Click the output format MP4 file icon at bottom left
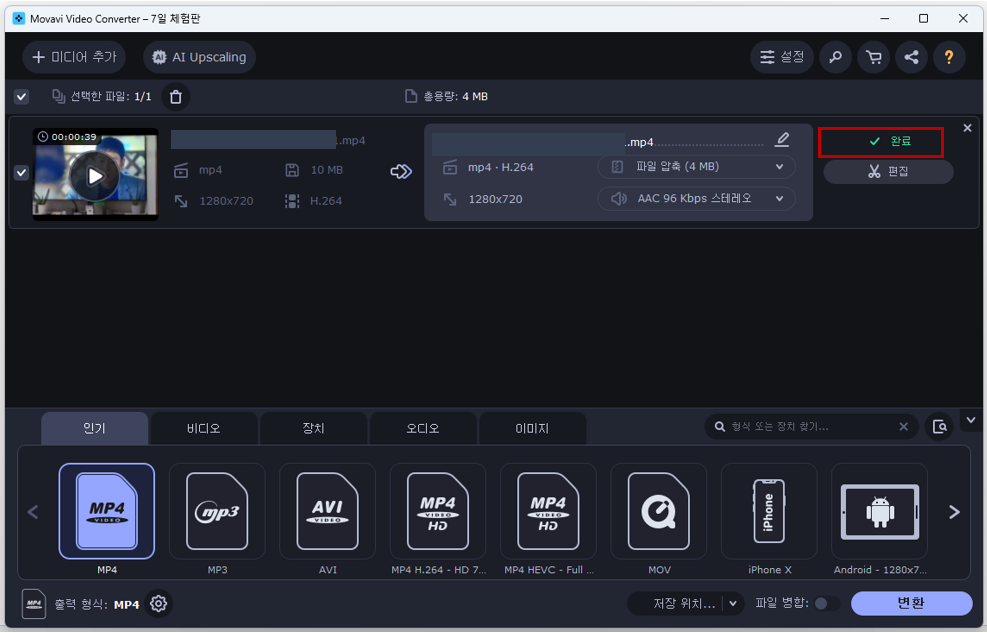Screen dimensions: 987x633 click(x=34, y=604)
